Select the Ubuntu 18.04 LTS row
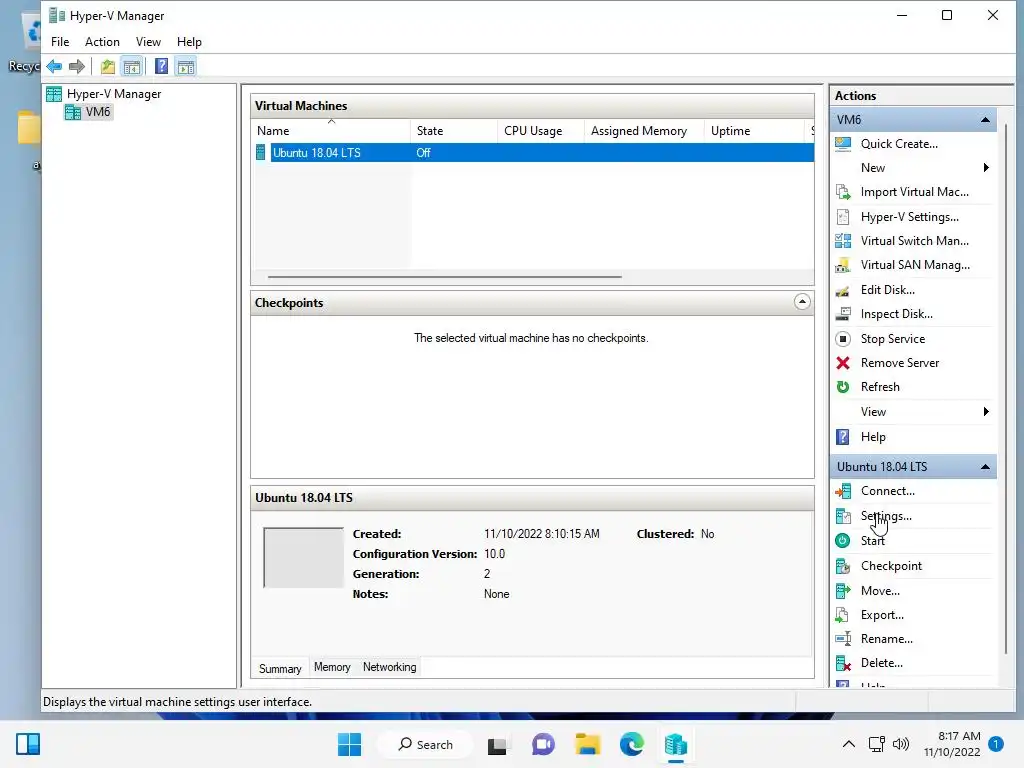 (x=533, y=153)
